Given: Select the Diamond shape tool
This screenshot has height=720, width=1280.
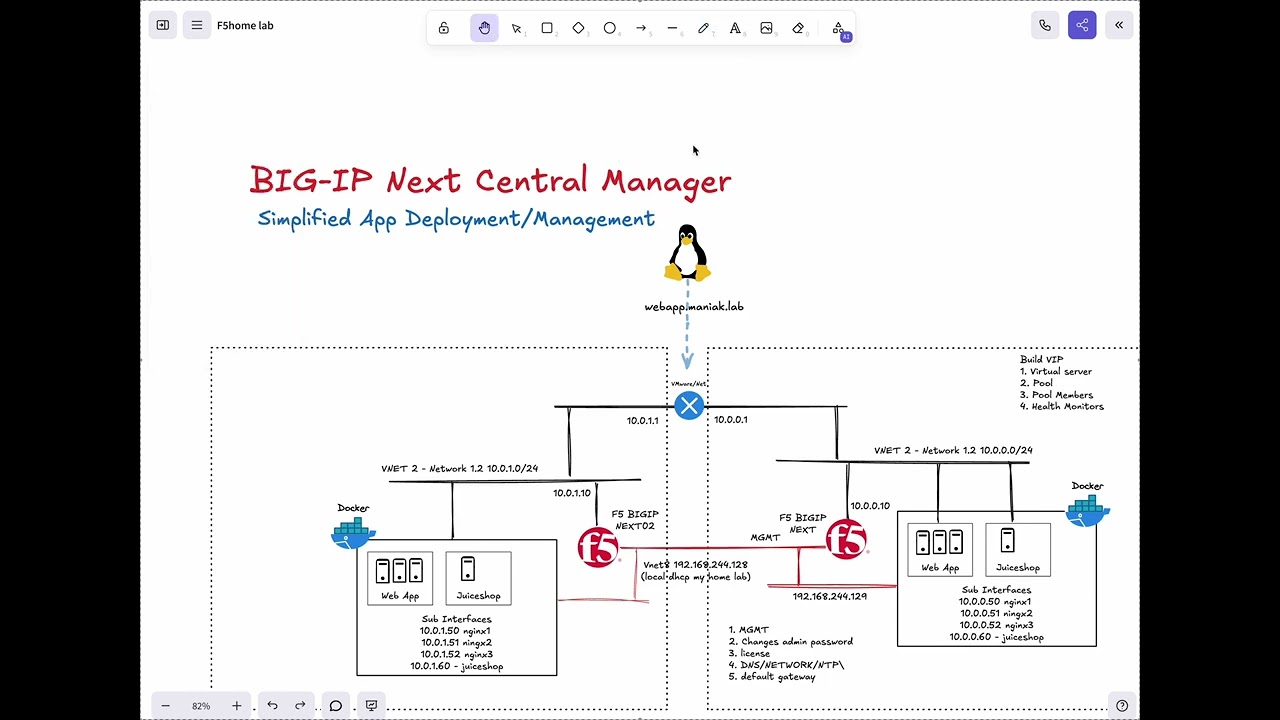Looking at the screenshot, I should point(578,28).
